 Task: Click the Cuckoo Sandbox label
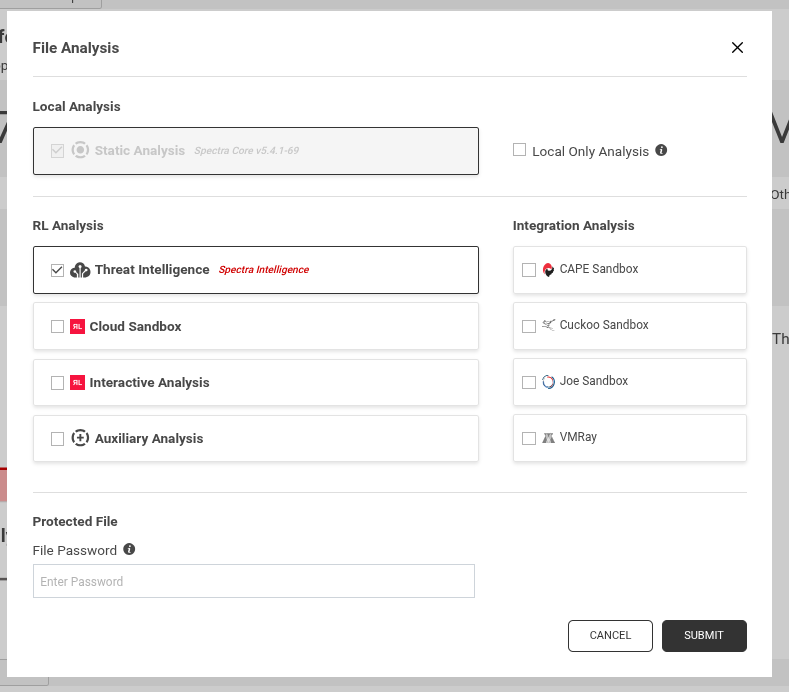click(604, 325)
